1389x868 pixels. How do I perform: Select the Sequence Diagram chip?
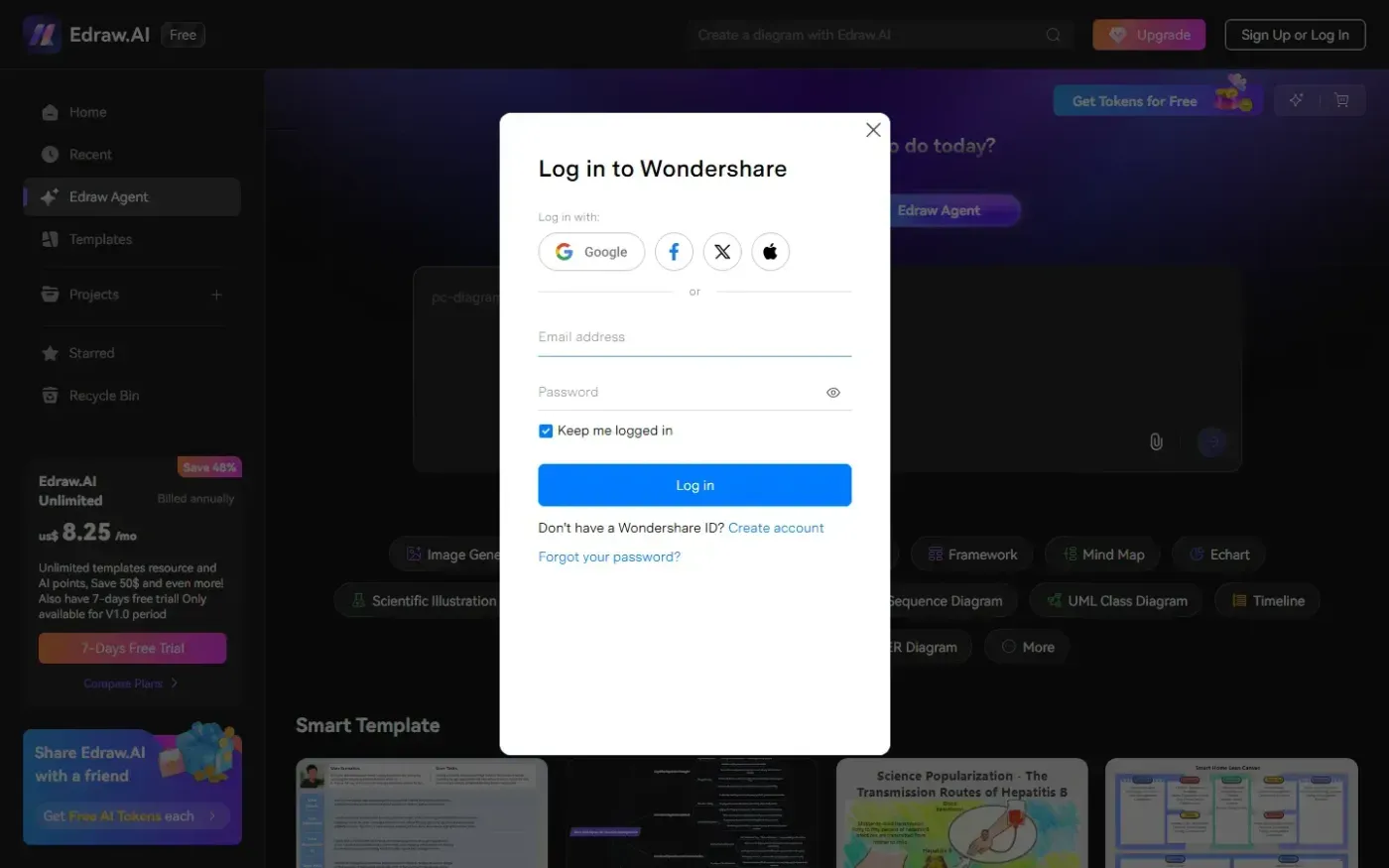[x=952, y=600]
